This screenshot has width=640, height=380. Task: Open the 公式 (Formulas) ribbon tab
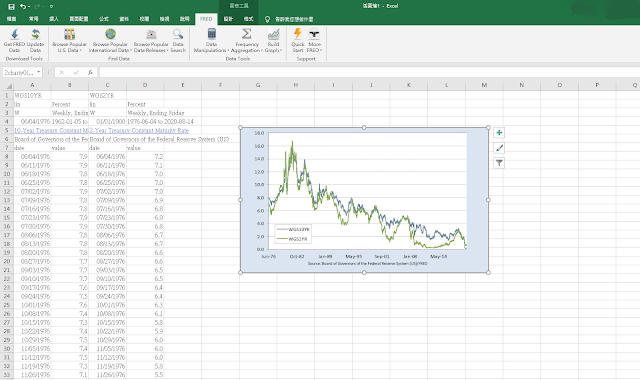tap(104, 19)
